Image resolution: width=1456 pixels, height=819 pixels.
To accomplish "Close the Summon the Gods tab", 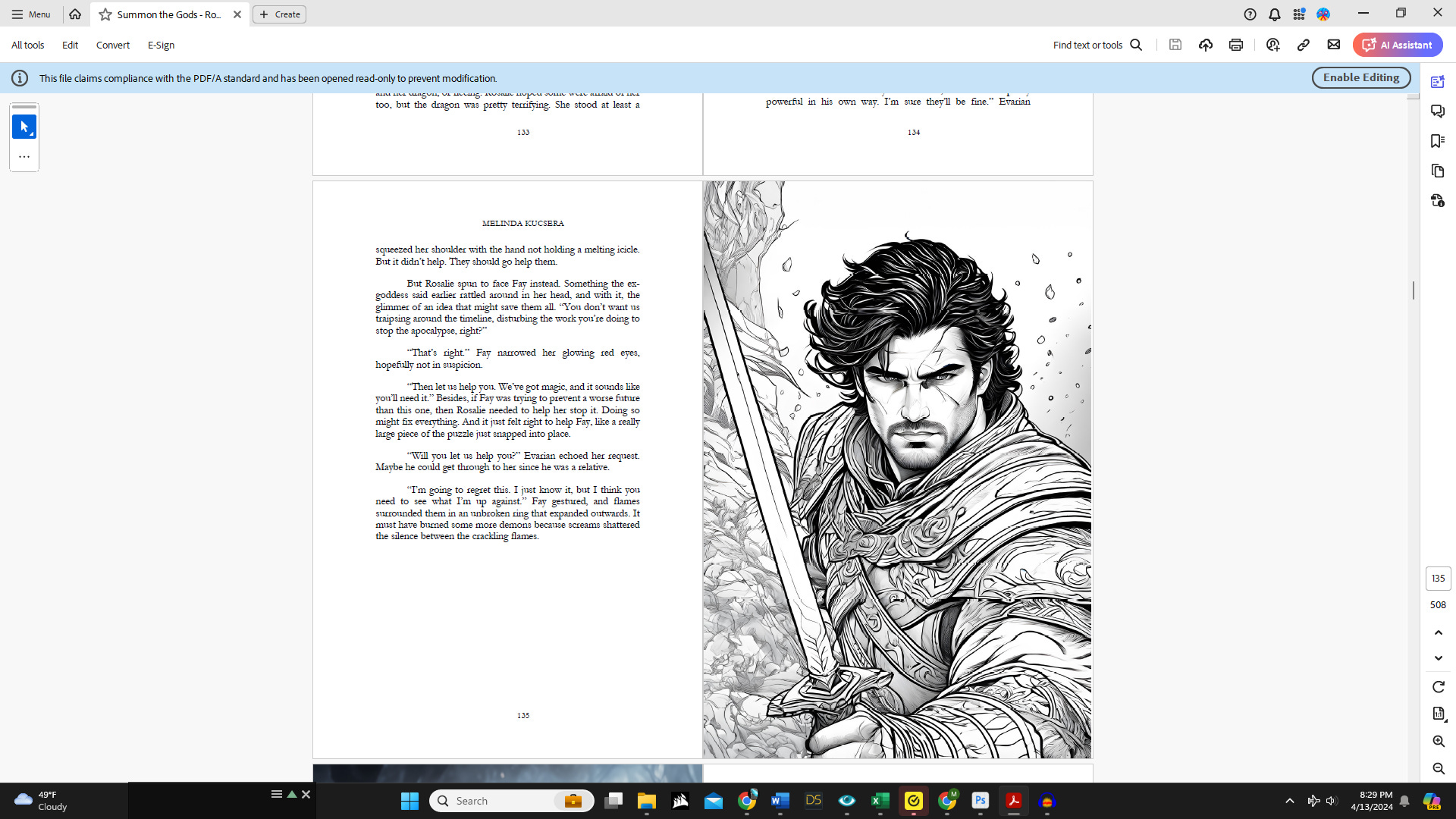I will pyautogui.click(x=237, y=14).
